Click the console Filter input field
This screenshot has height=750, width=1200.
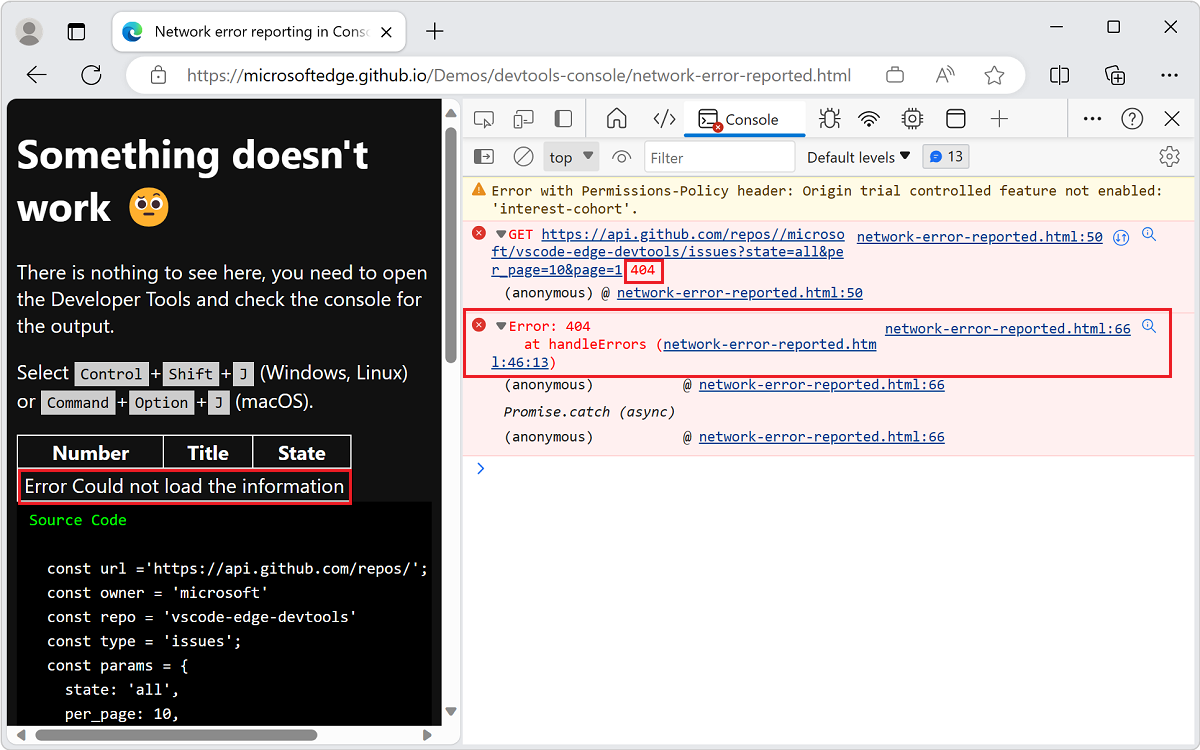tap(719, 156)
